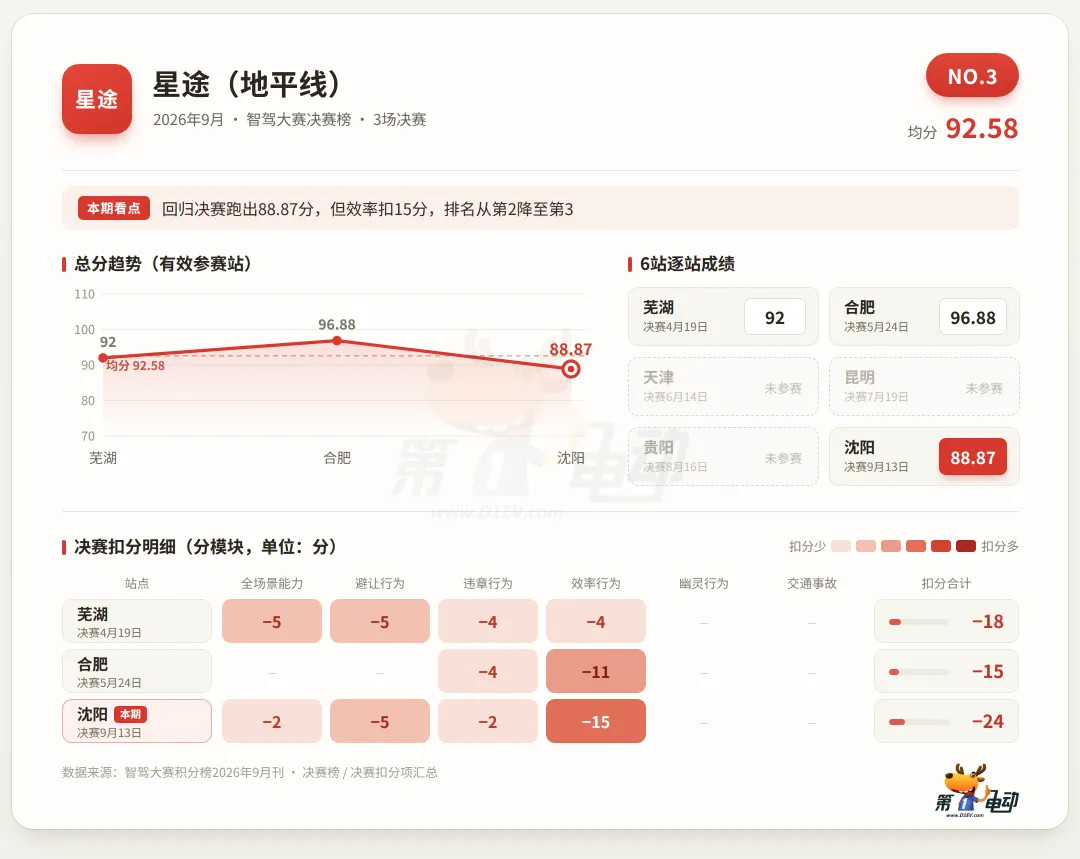Click the 芜湖 row label in the deduction table

coord(137,621)
